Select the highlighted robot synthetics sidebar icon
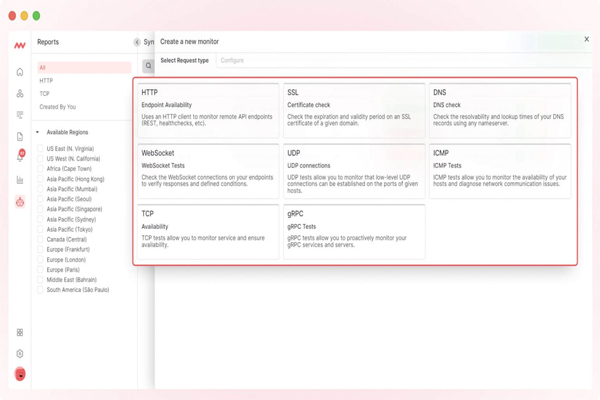This screenshot has width=600, height=400. (20, 202)
